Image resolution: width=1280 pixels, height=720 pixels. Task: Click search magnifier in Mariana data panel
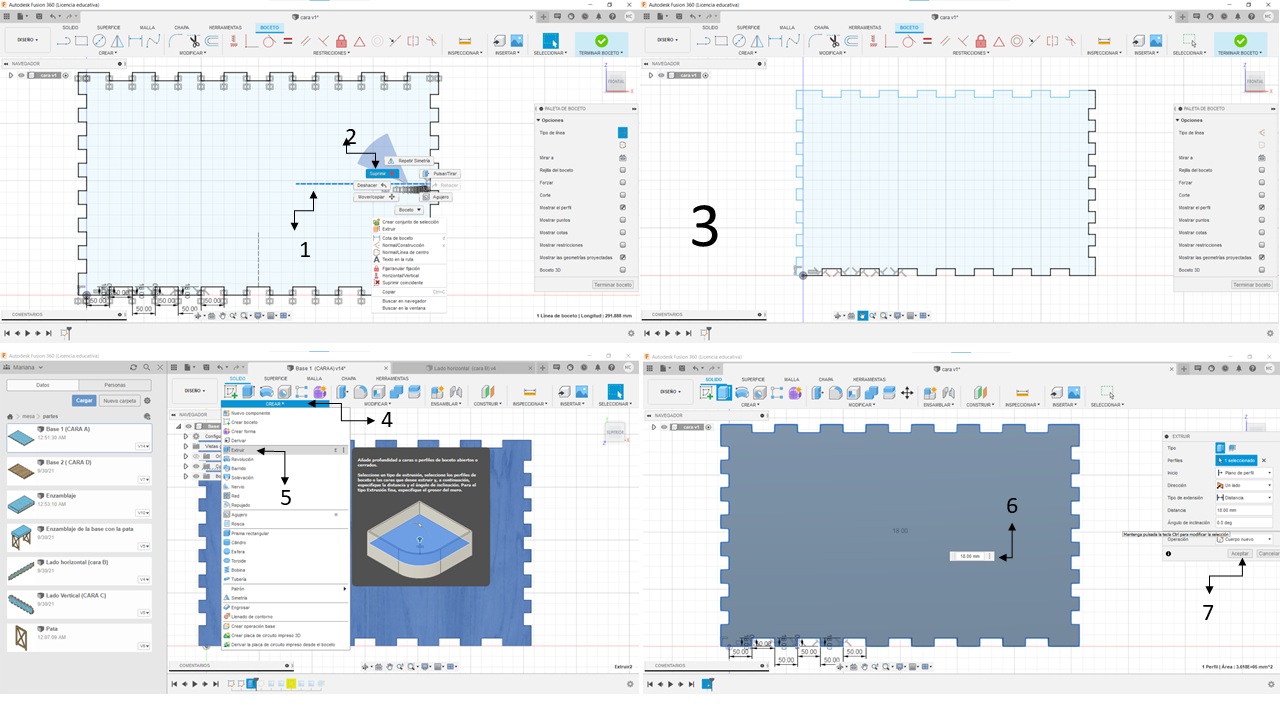[147, 366]
